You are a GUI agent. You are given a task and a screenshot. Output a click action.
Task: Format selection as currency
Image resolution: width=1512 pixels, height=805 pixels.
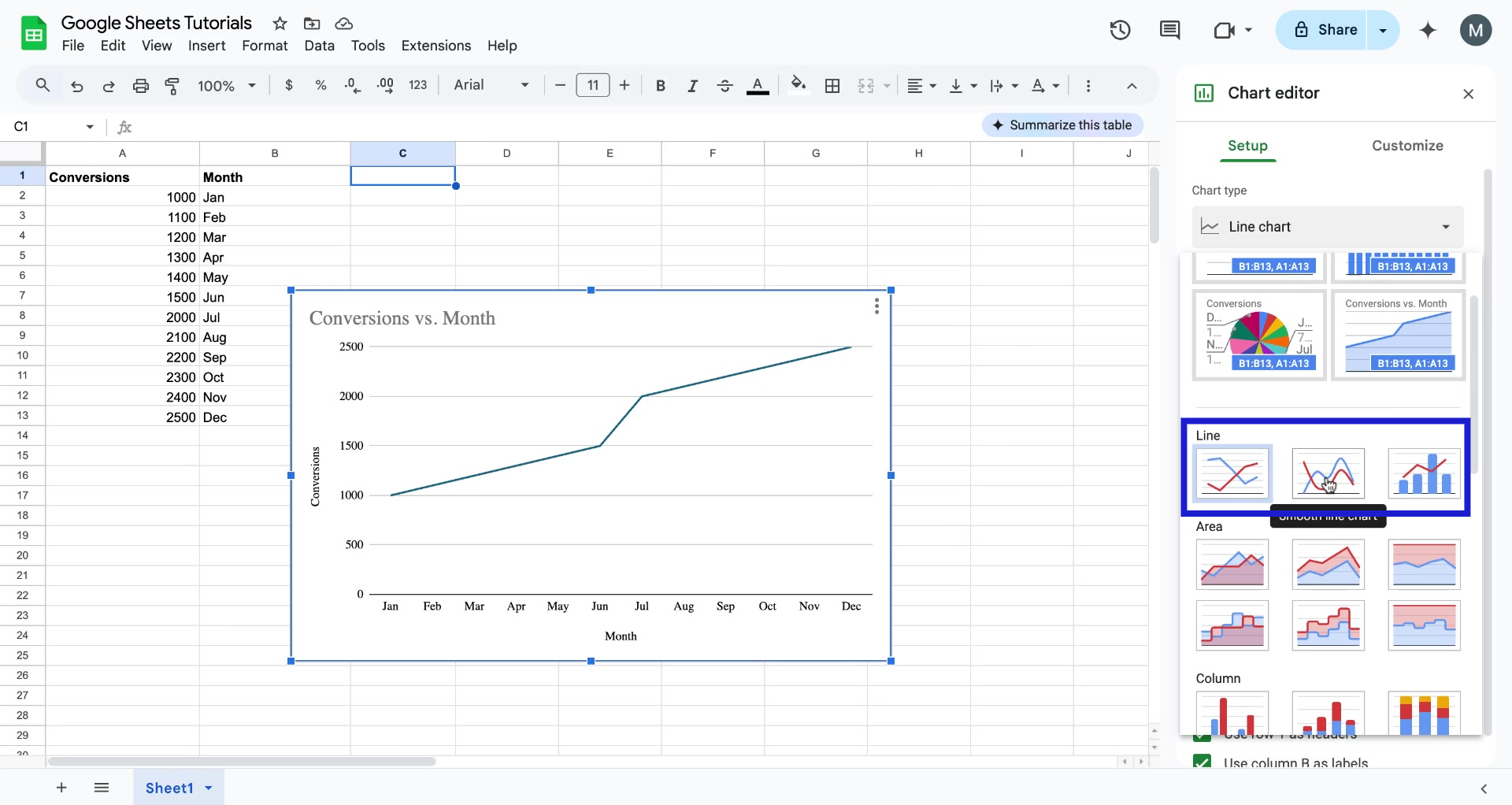coord(289,85)
